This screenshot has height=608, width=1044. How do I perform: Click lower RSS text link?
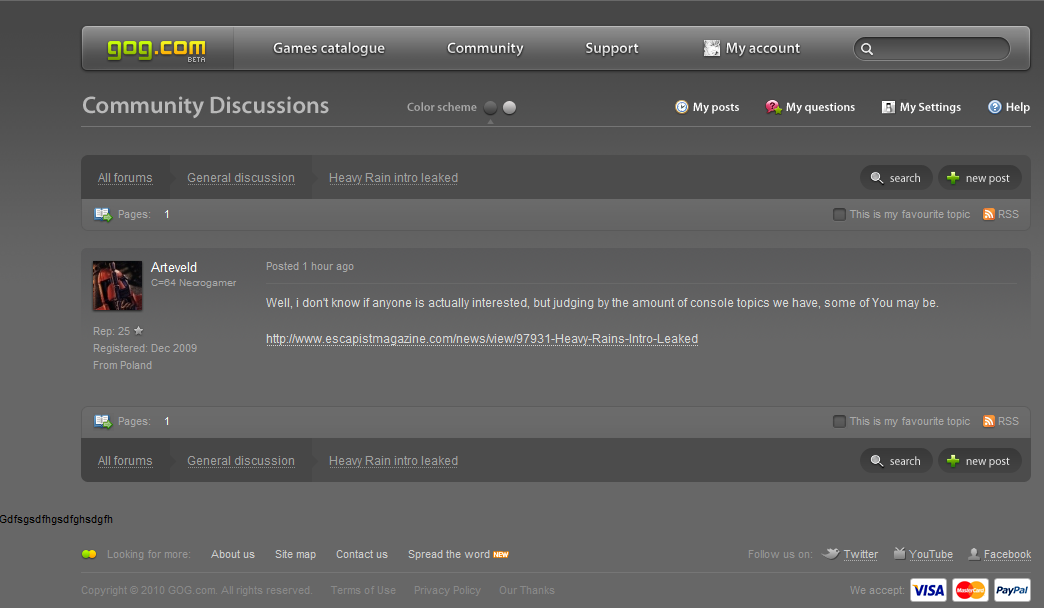click(1008, 422)
